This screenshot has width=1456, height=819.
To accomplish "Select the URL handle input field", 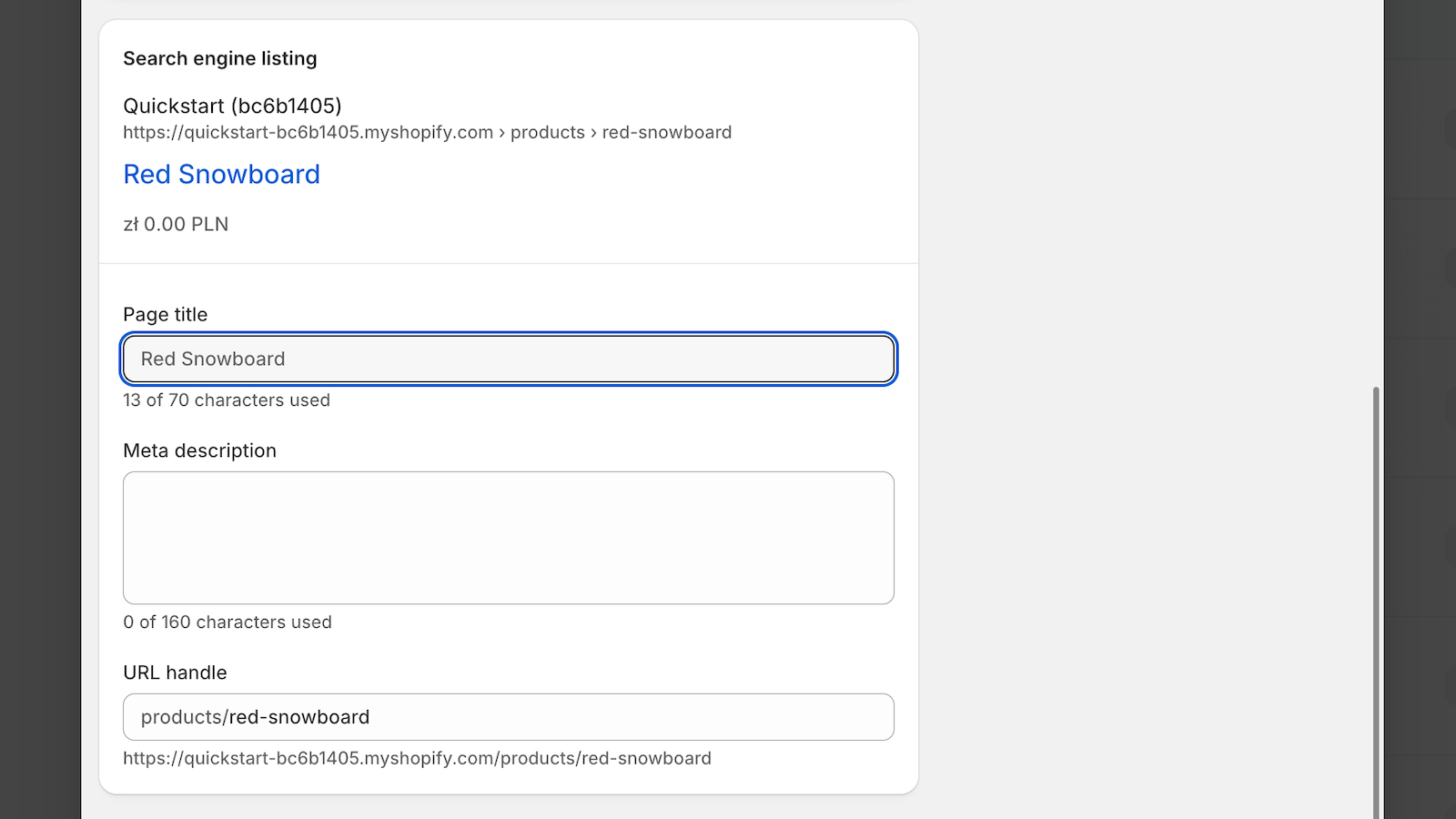I will point(509,717).
